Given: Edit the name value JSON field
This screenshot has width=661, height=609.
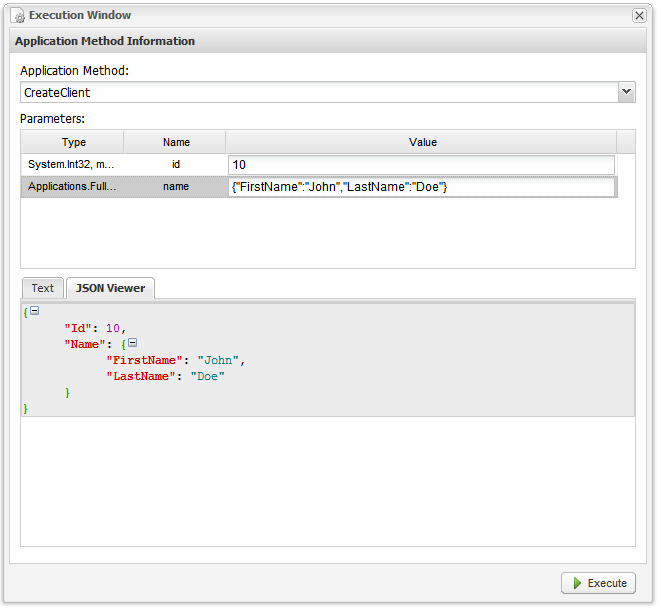Looking at the screenshot, I should click(x=423, y=188).
